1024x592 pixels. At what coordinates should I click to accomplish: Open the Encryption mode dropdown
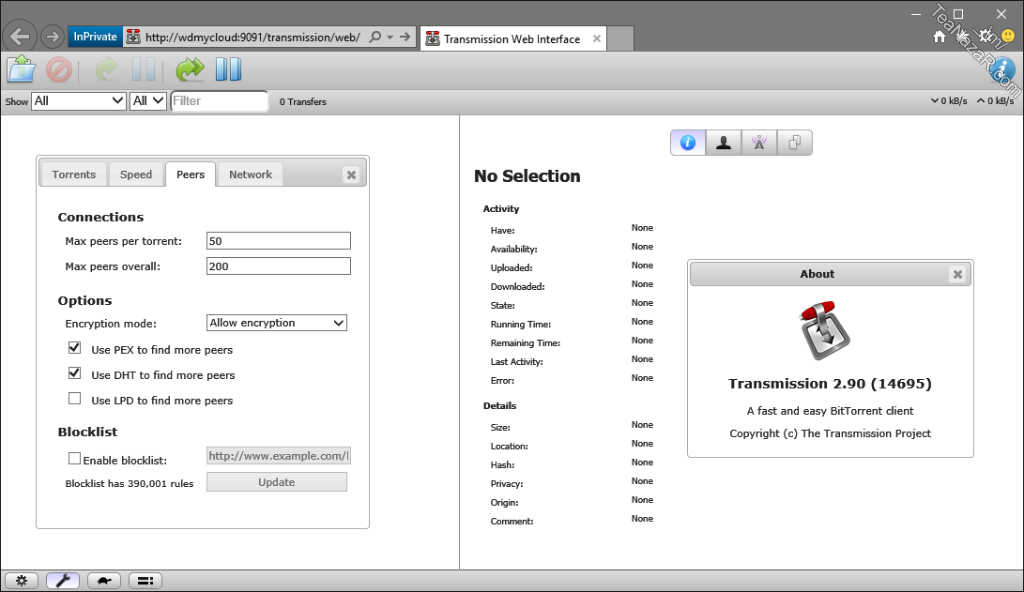click(x=277, y=323)
